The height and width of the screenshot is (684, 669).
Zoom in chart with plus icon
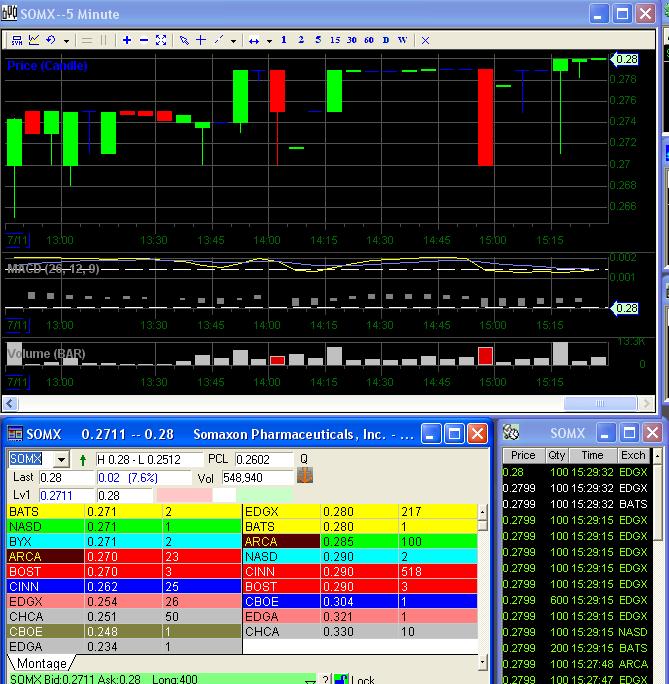(127, 40)
